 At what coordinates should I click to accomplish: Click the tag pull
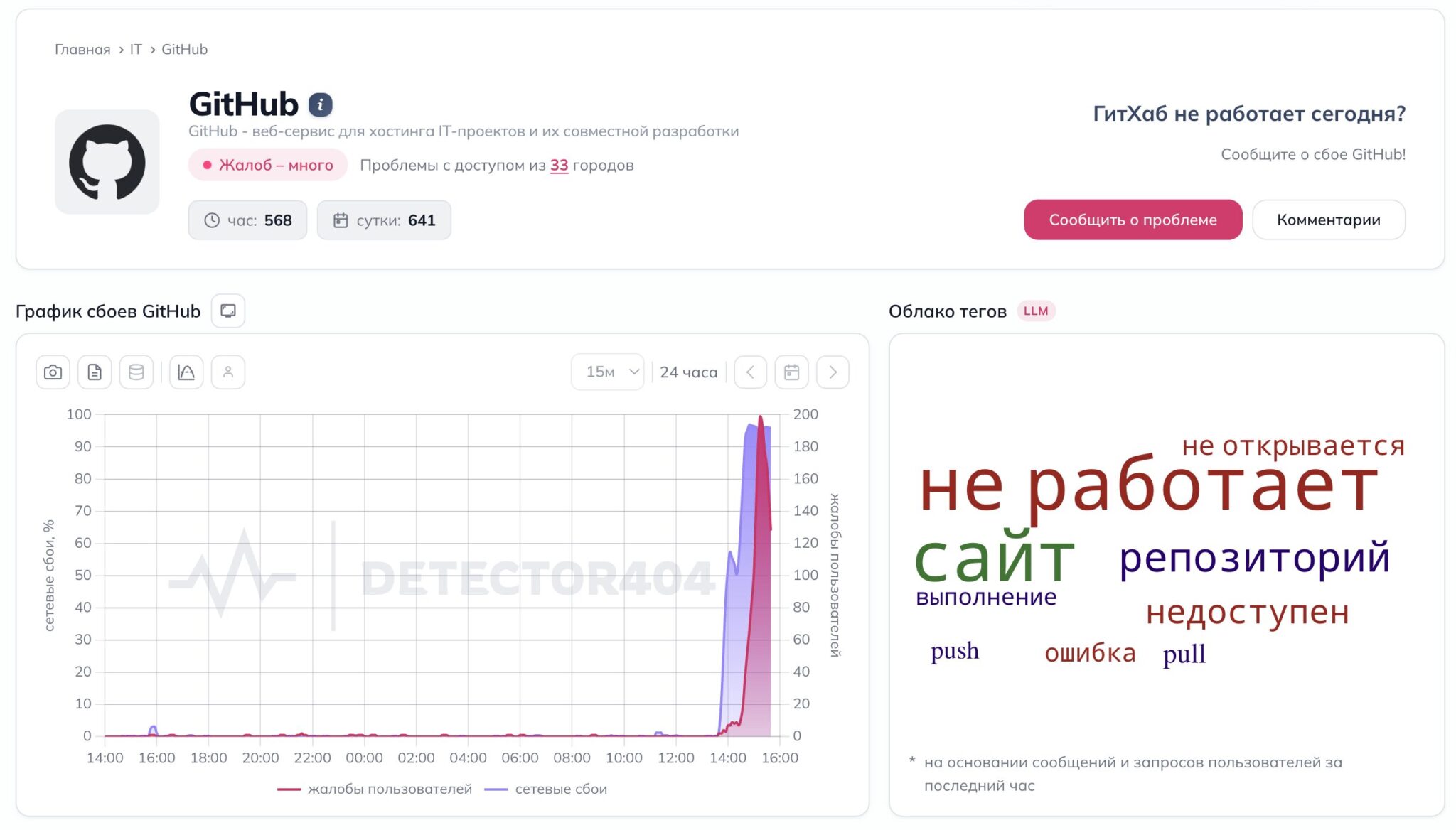(1184, 654)
